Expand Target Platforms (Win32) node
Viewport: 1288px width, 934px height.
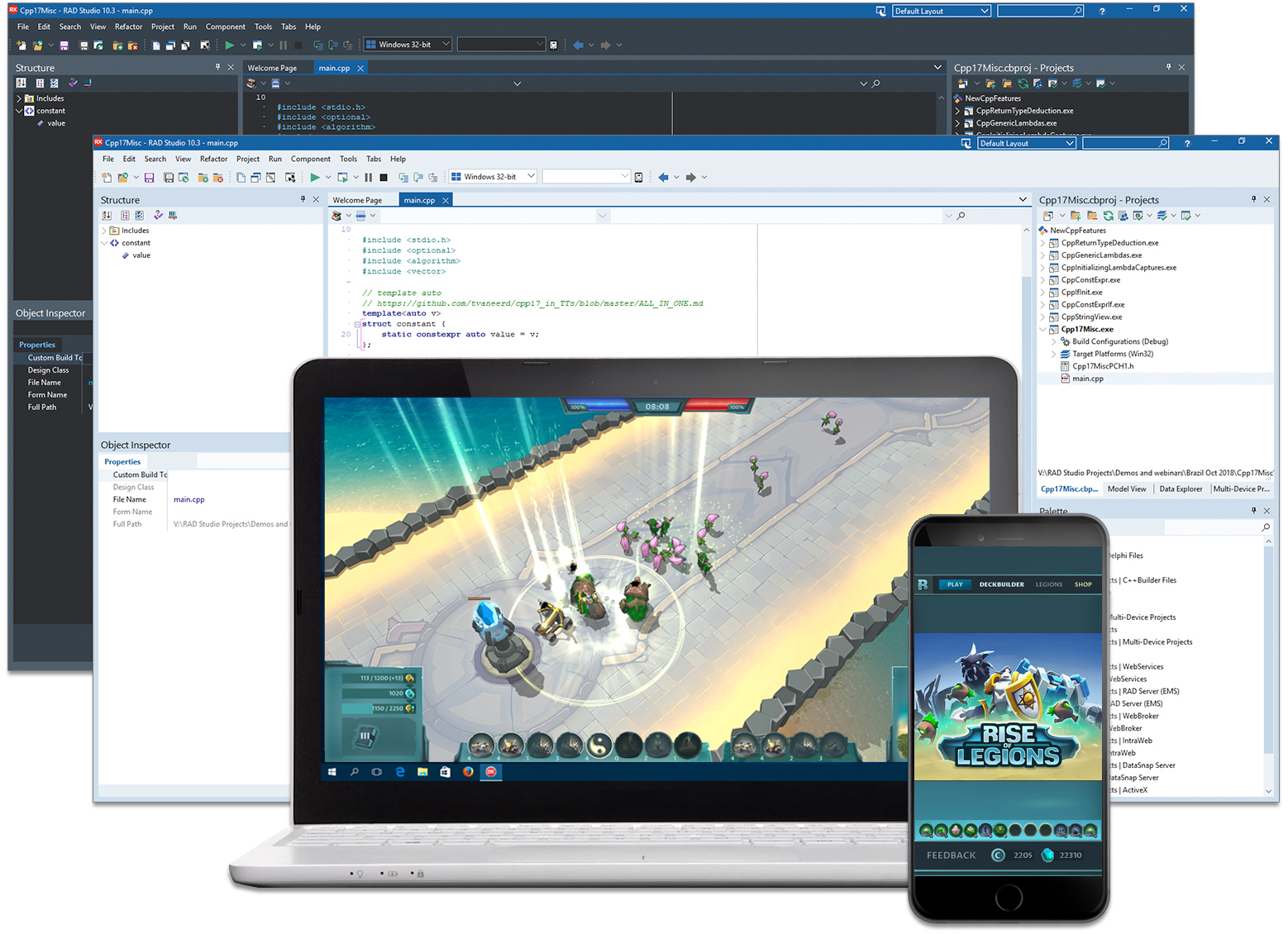click(x=1054, y=354)
